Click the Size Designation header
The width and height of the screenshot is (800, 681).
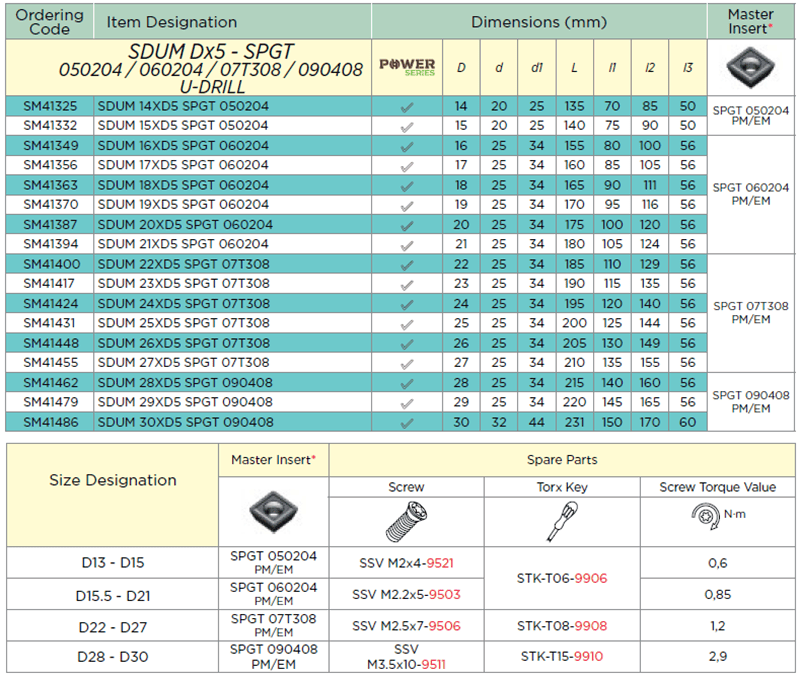(113, 480)
